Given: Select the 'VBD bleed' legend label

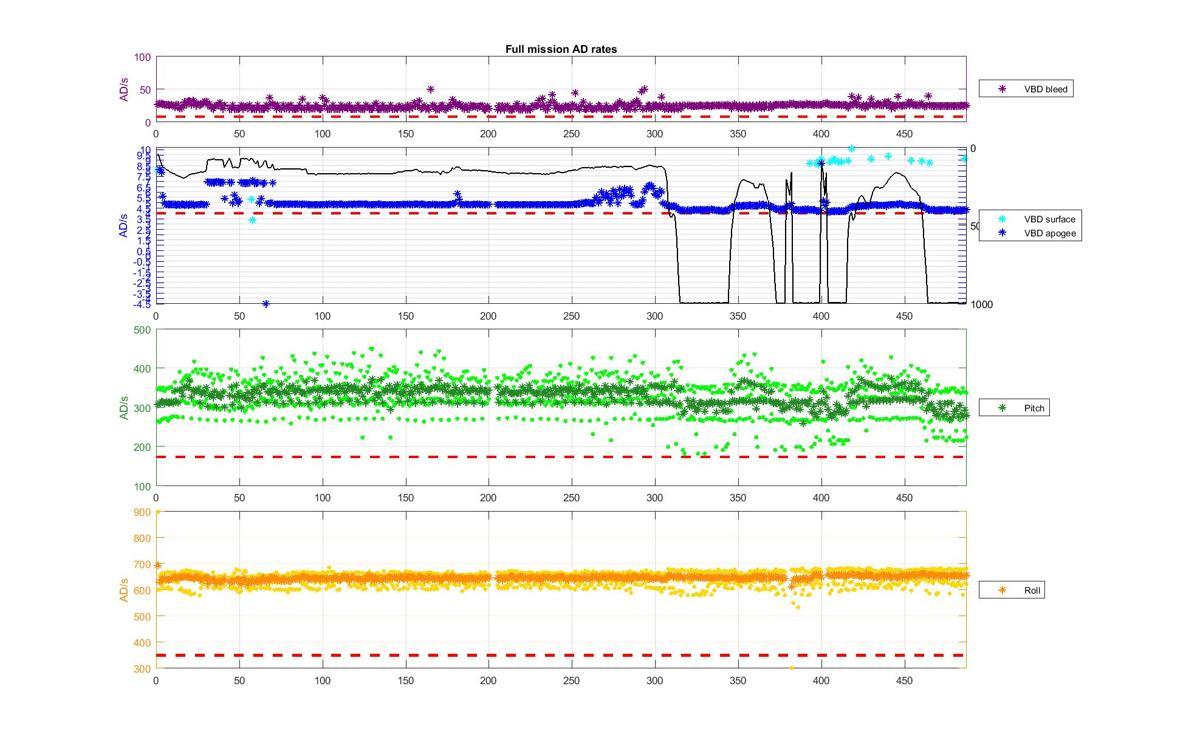Looking at the screenshot, I should 1045,89.
